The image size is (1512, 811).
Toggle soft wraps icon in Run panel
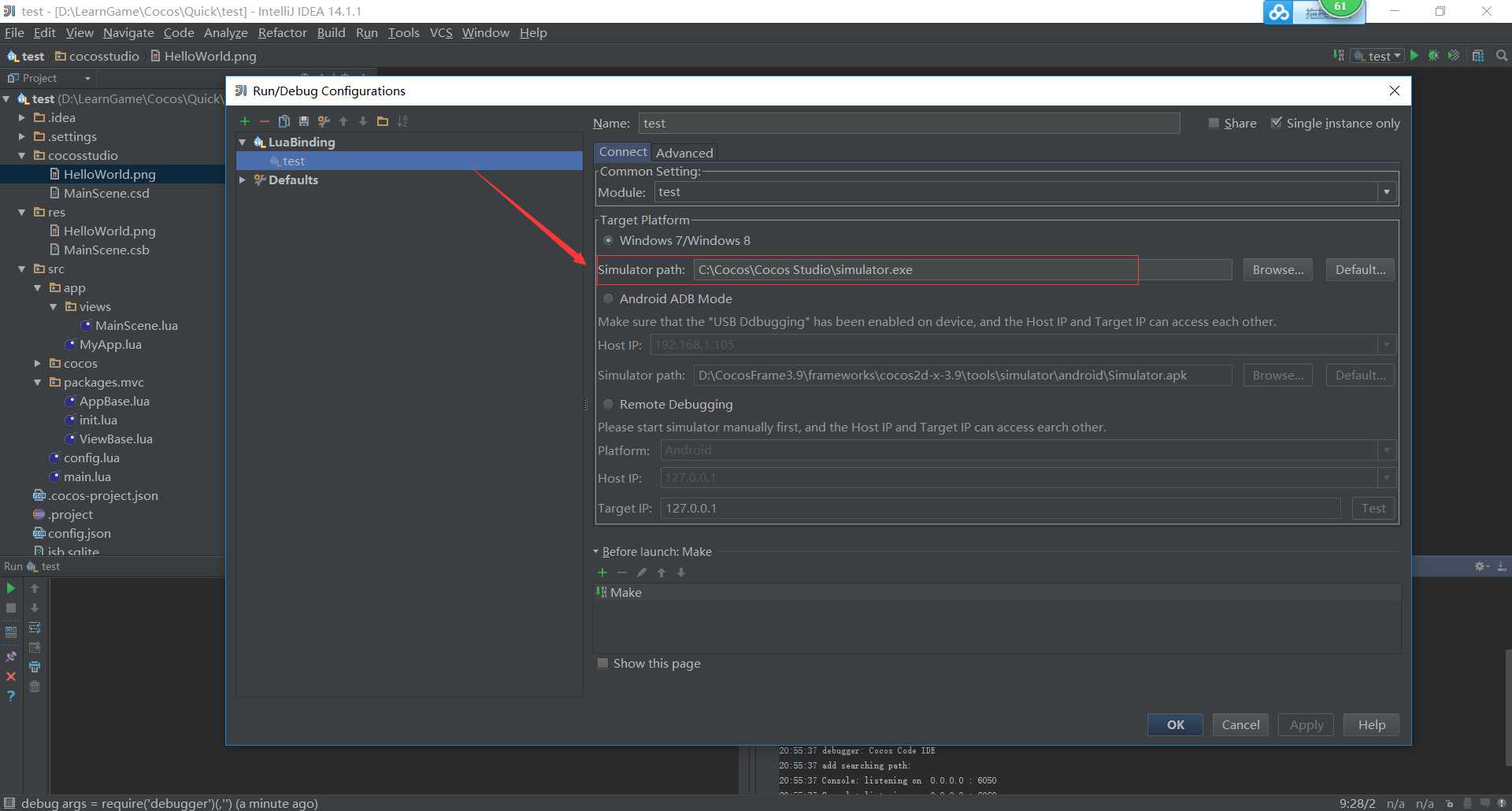[35, 628]
